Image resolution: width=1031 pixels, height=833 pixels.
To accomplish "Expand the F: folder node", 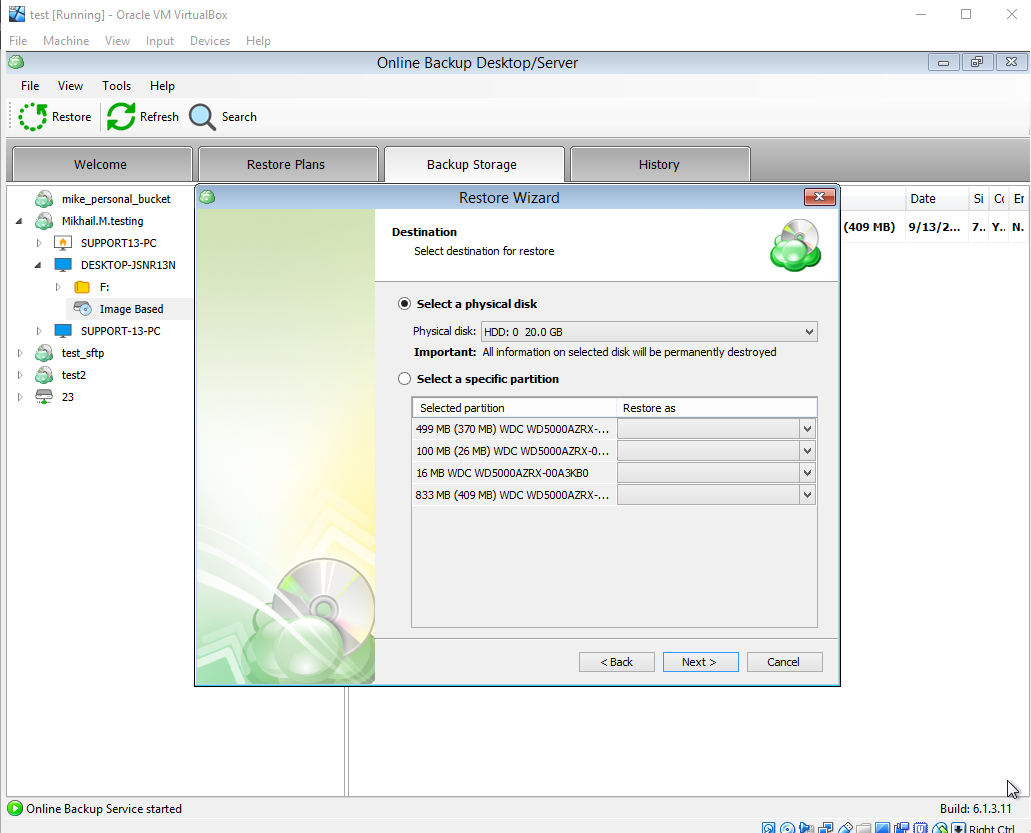I will point(58,287).
